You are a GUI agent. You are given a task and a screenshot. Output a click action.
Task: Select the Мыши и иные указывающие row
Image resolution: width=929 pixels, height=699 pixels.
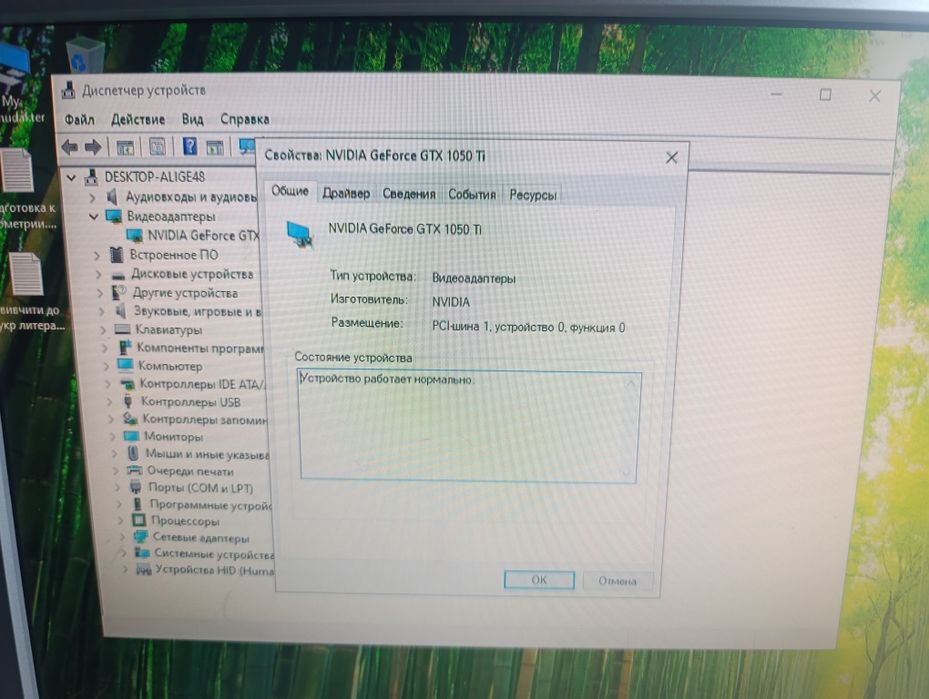click(x=207, y=454)
